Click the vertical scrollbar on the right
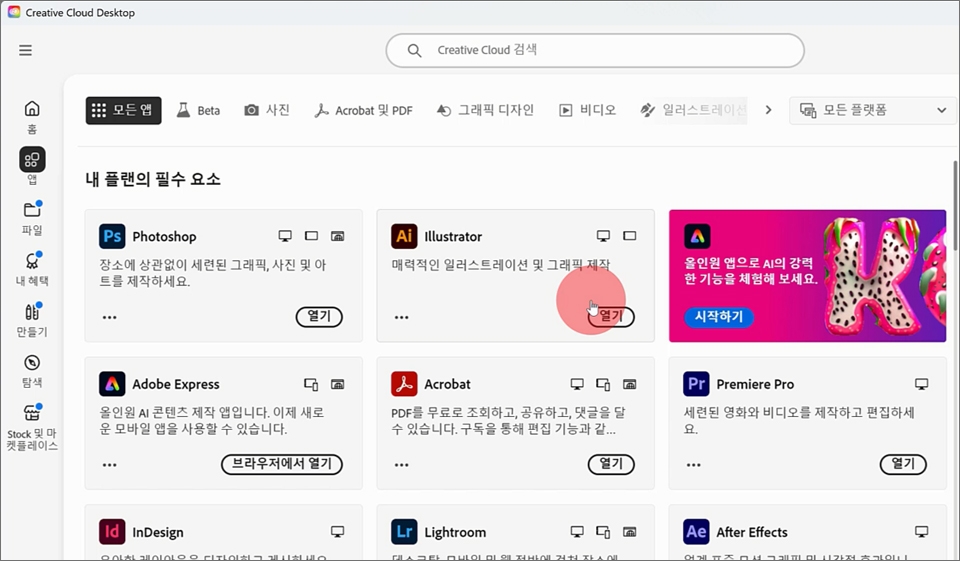 [x=956, y=205]
